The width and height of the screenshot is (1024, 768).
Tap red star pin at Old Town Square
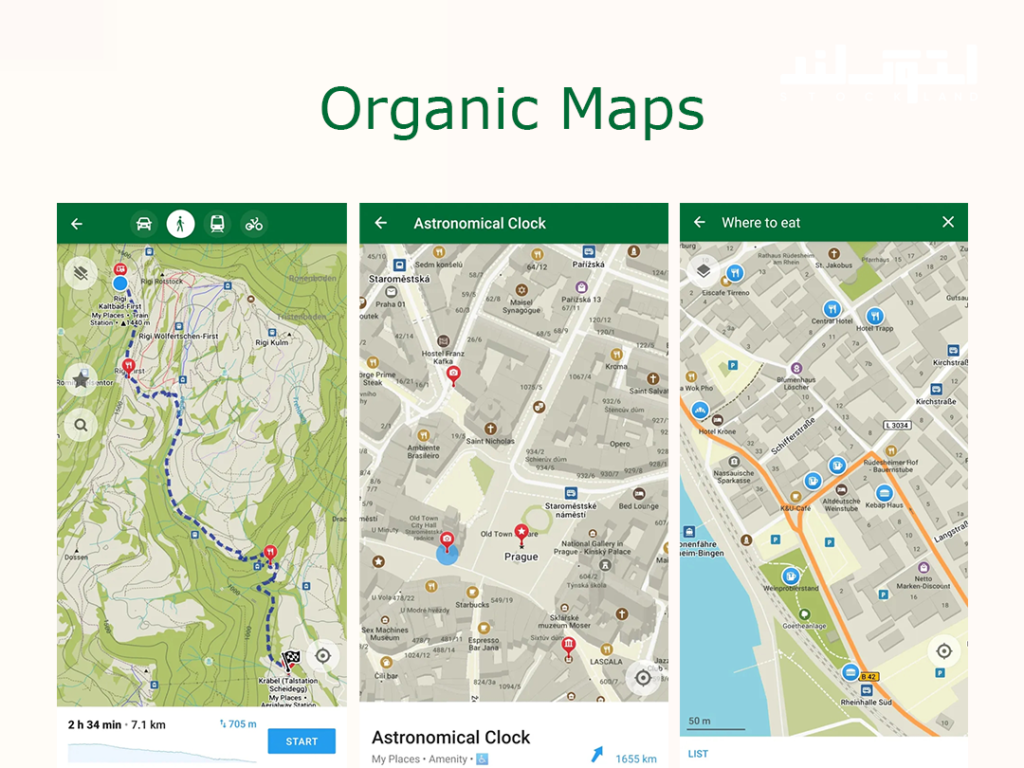coord(521,534)
